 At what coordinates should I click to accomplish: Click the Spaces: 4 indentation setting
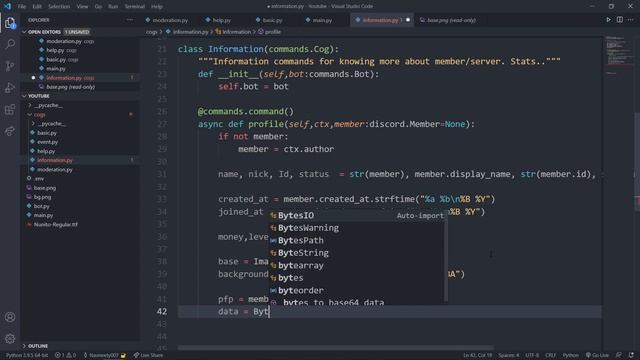coord(509,356)
